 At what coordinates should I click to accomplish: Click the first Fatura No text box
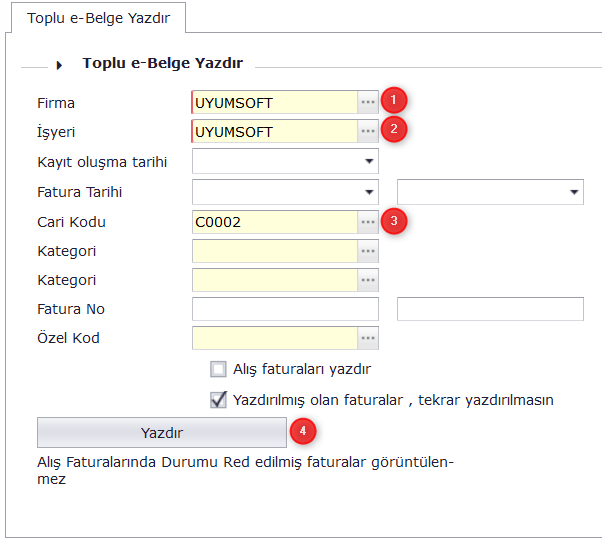coord(285,309)
